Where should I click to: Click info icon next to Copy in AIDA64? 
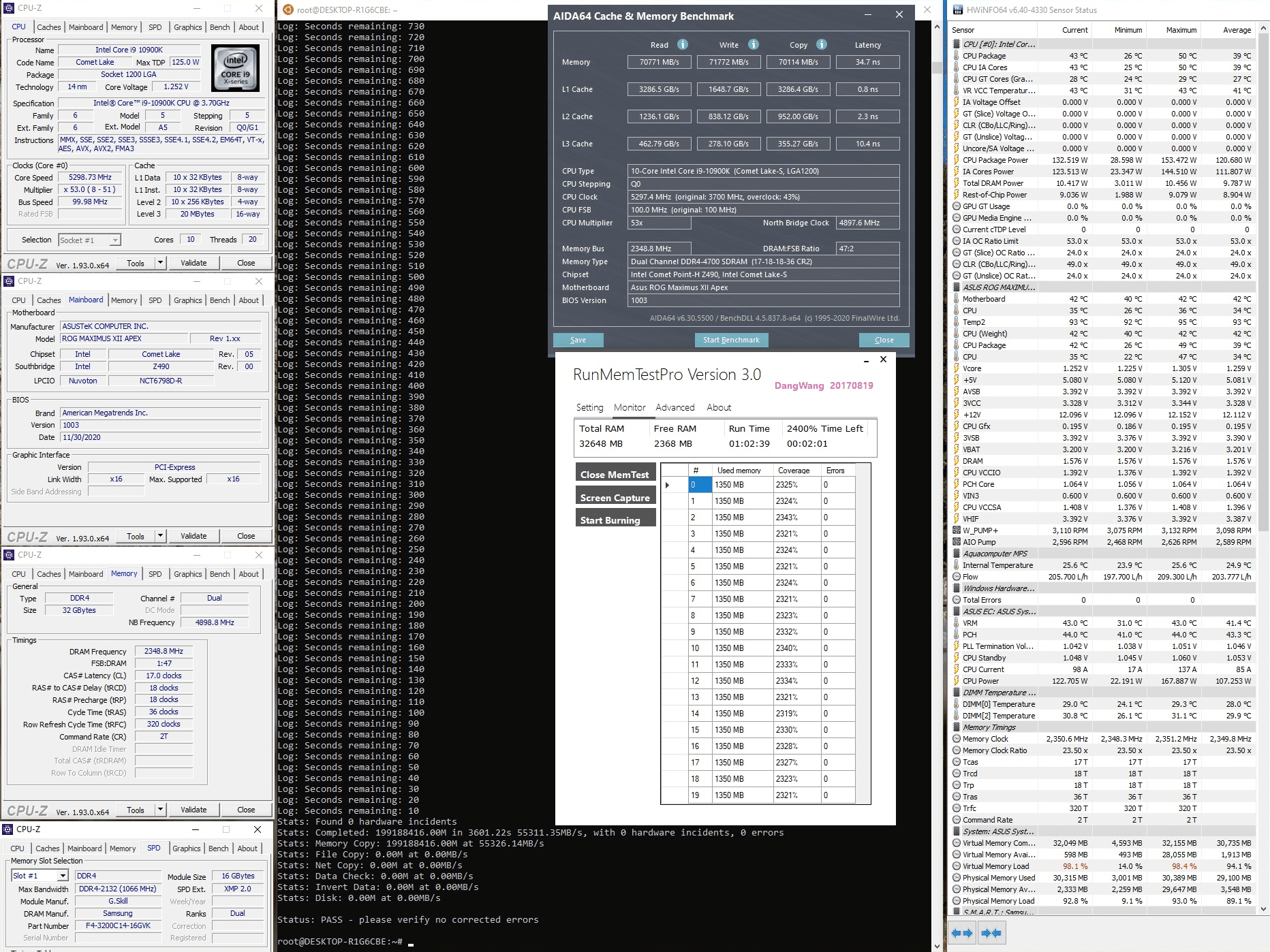coord(821,44)
